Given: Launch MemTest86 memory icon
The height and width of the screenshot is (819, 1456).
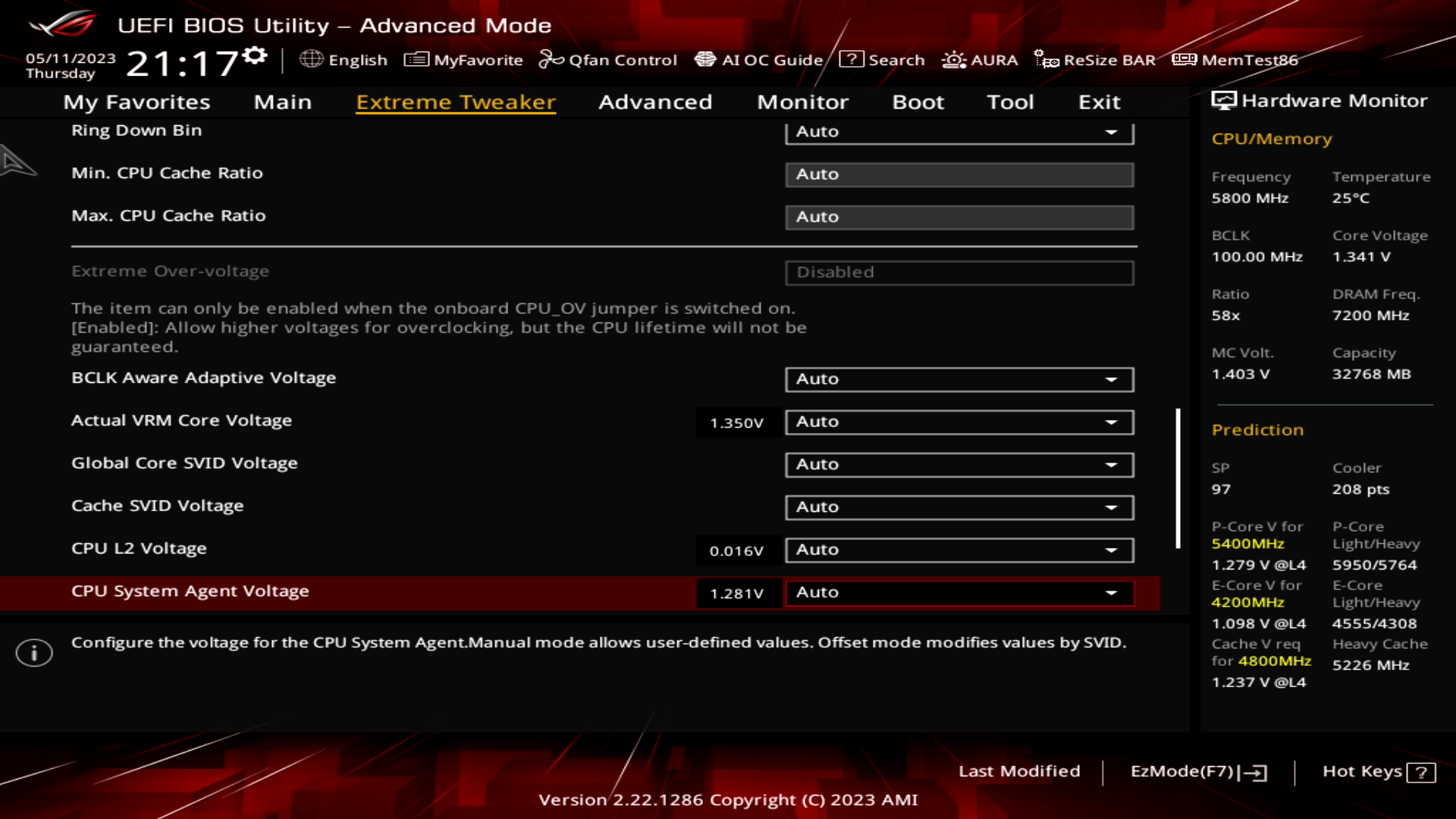Looking at the screenshot, I should click(1184, 59).
